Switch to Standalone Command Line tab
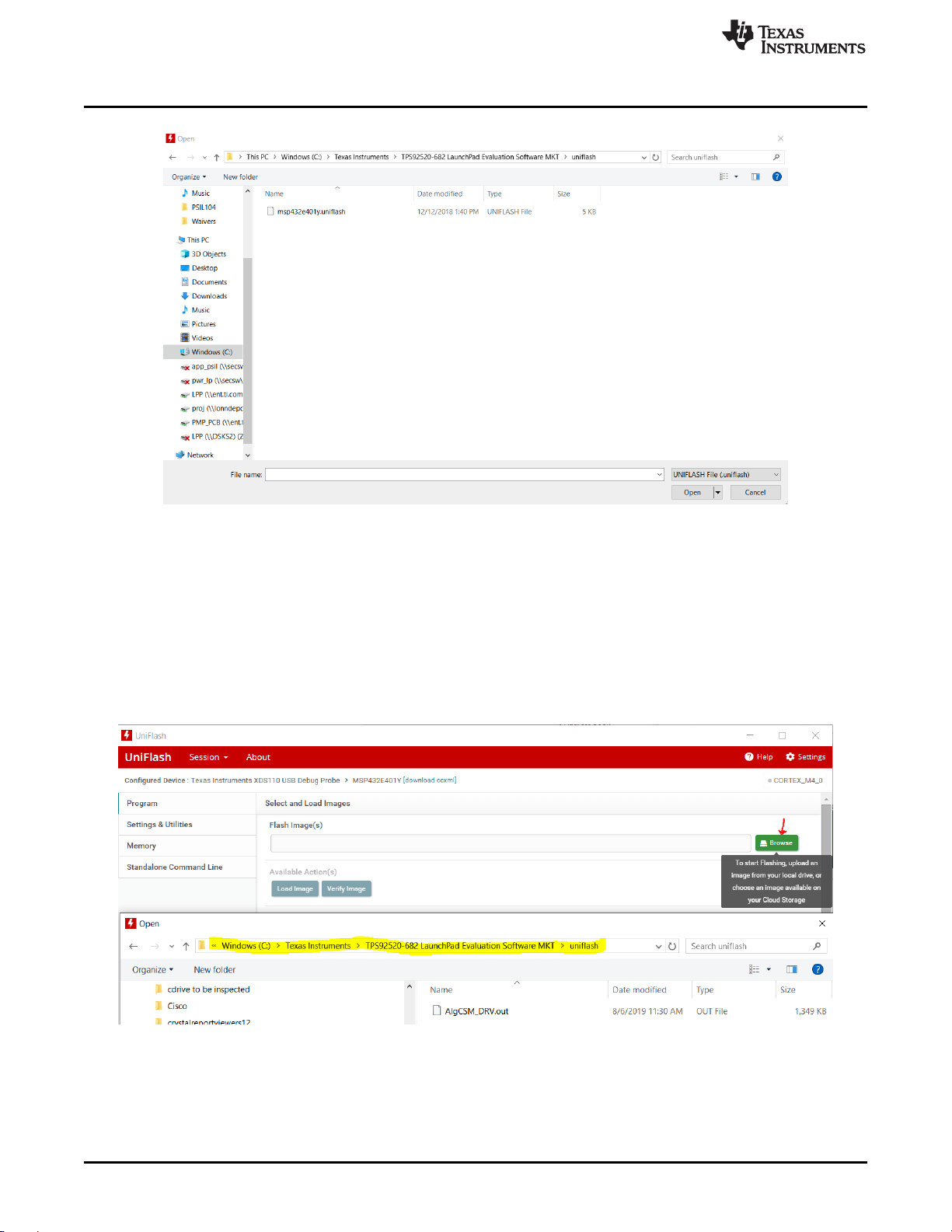The image size is (952, 1232). (187, 867)
